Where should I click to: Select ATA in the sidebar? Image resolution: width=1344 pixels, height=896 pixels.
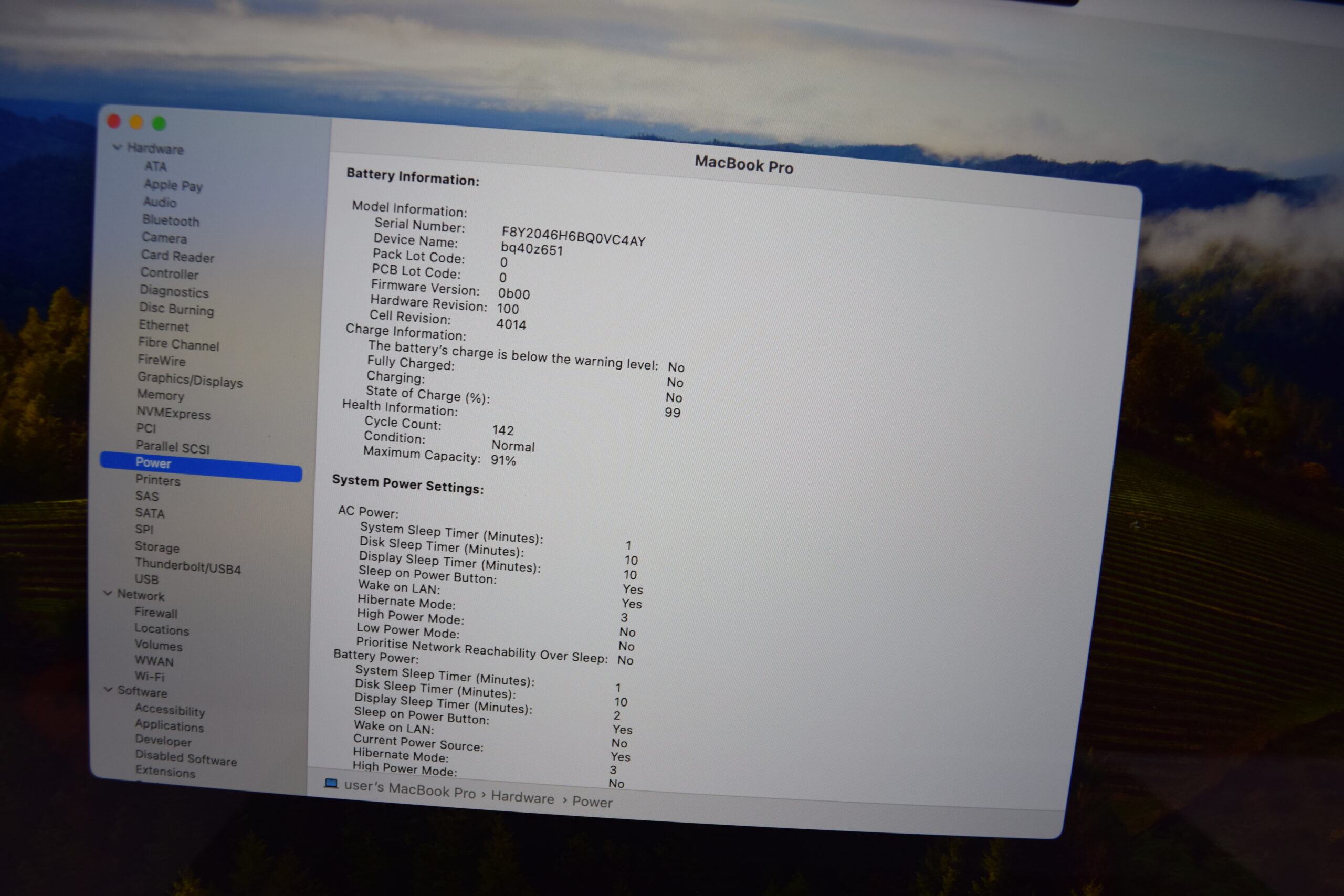[x=155, y=166]
